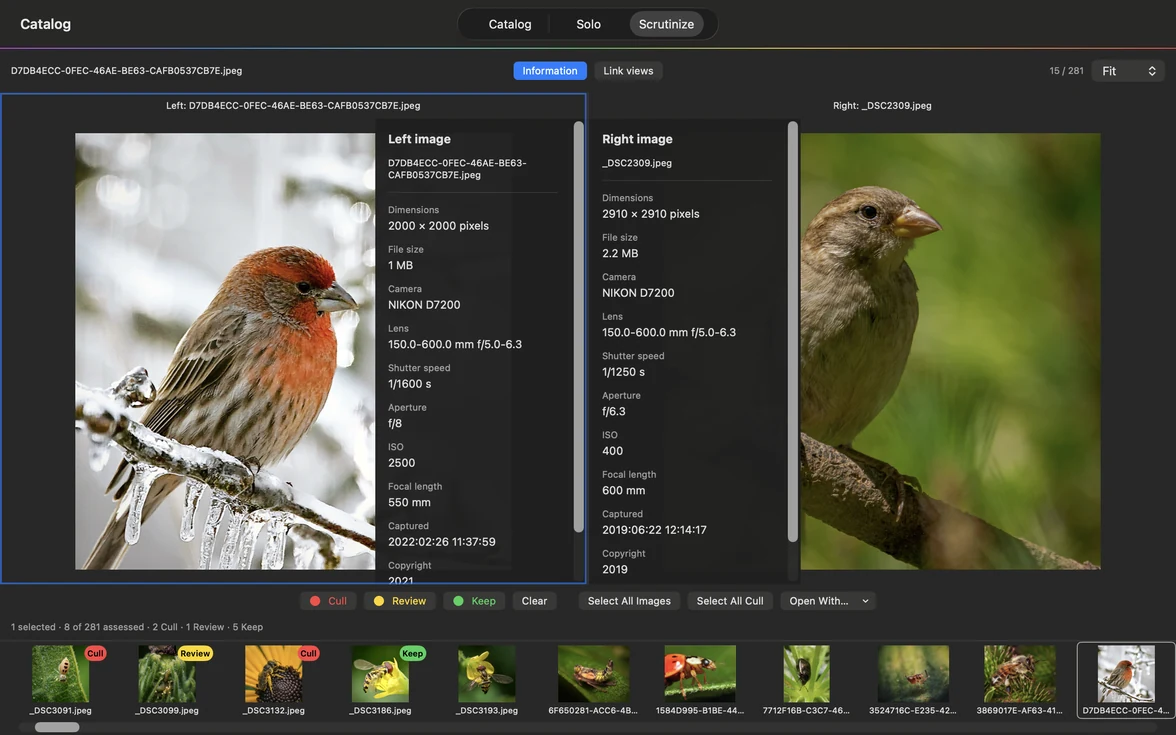The width and height of the screenshot is (1176, 735).
Task: Click the 'f/6.3' aperture value
Action: point(614,411)
